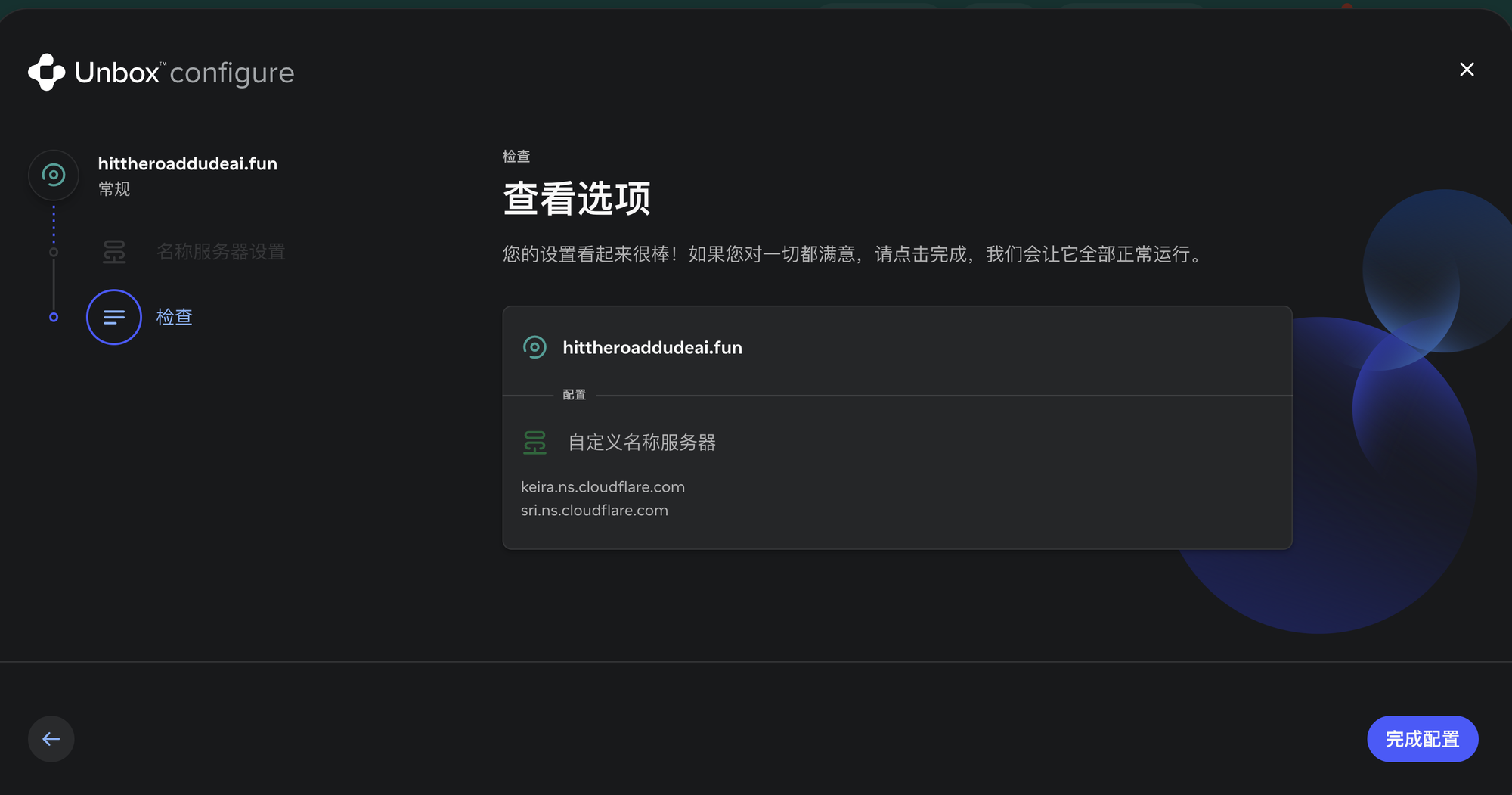
Task: Click the green custom nameserver icon
Action: pos(534,443)
